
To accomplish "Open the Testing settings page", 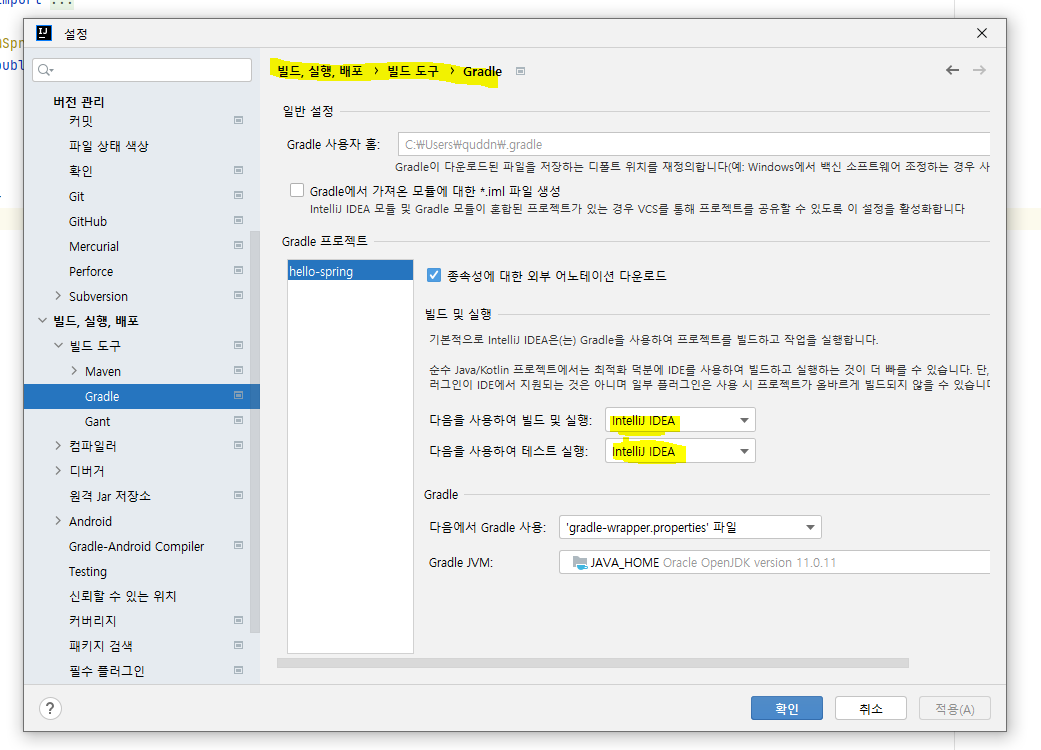I will [x=88, y=571].
